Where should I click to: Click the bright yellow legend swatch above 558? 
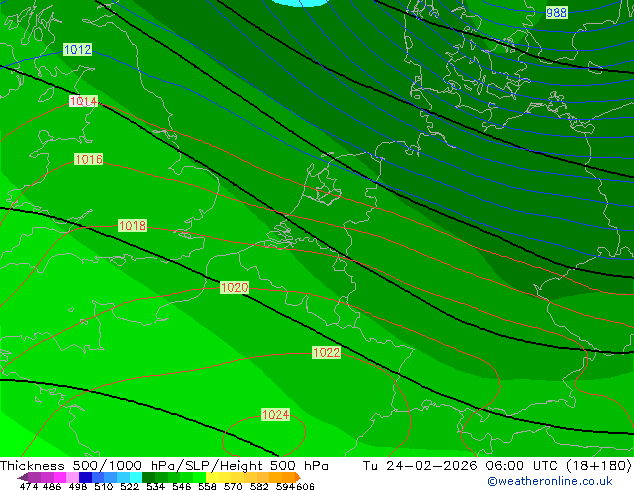pyautogui.click(x=212, y=477)
